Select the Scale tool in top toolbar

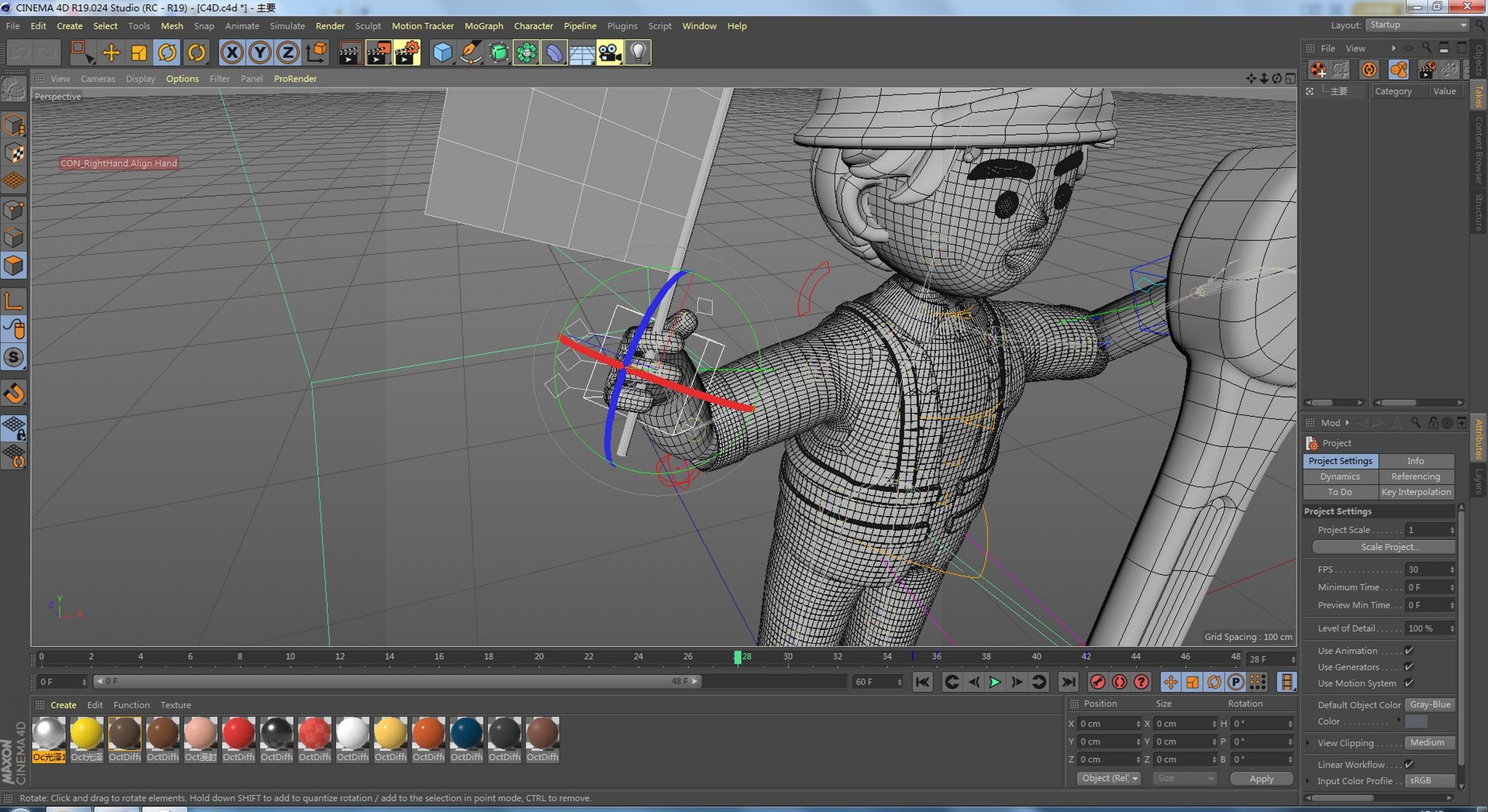(139, 53)
